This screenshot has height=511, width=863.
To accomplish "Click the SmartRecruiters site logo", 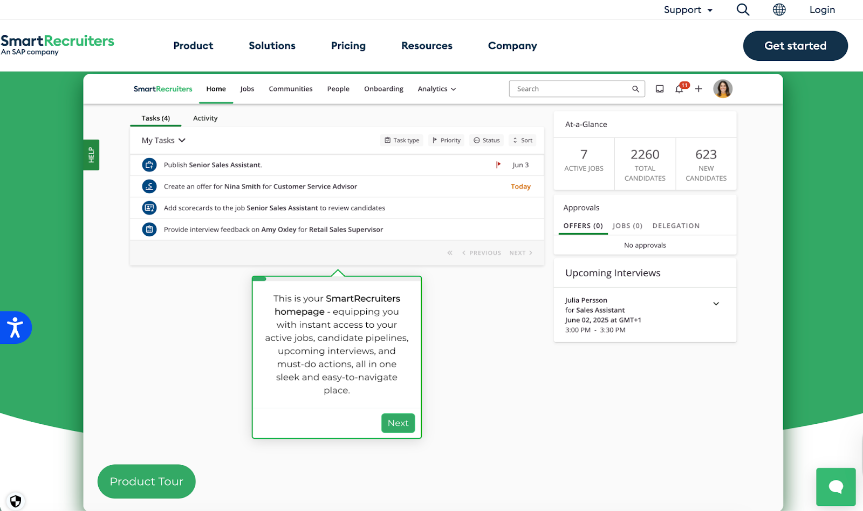I will pyautogui.click(x=57, y=45).
